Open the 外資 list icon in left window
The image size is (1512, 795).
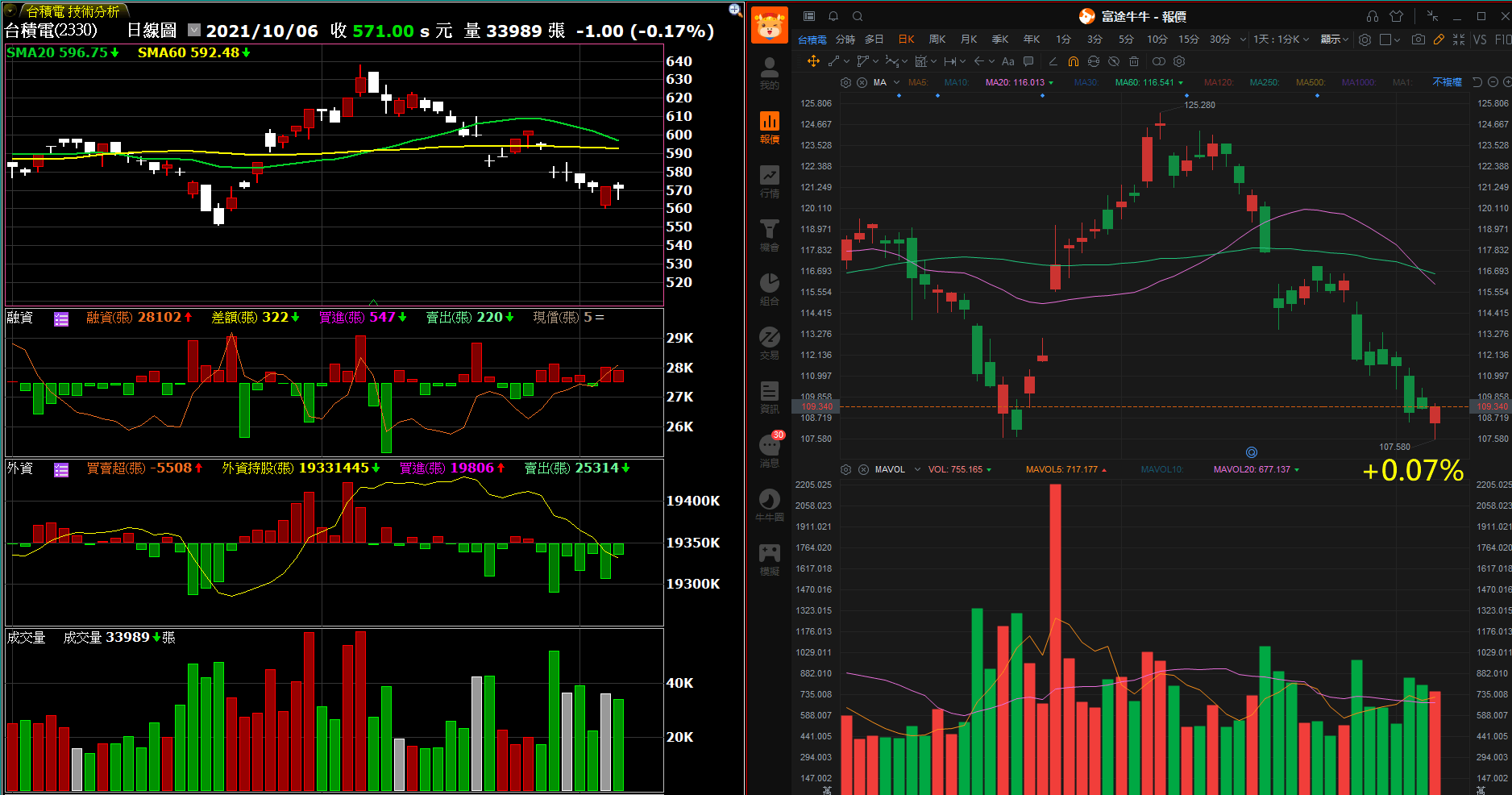[61, 469]
